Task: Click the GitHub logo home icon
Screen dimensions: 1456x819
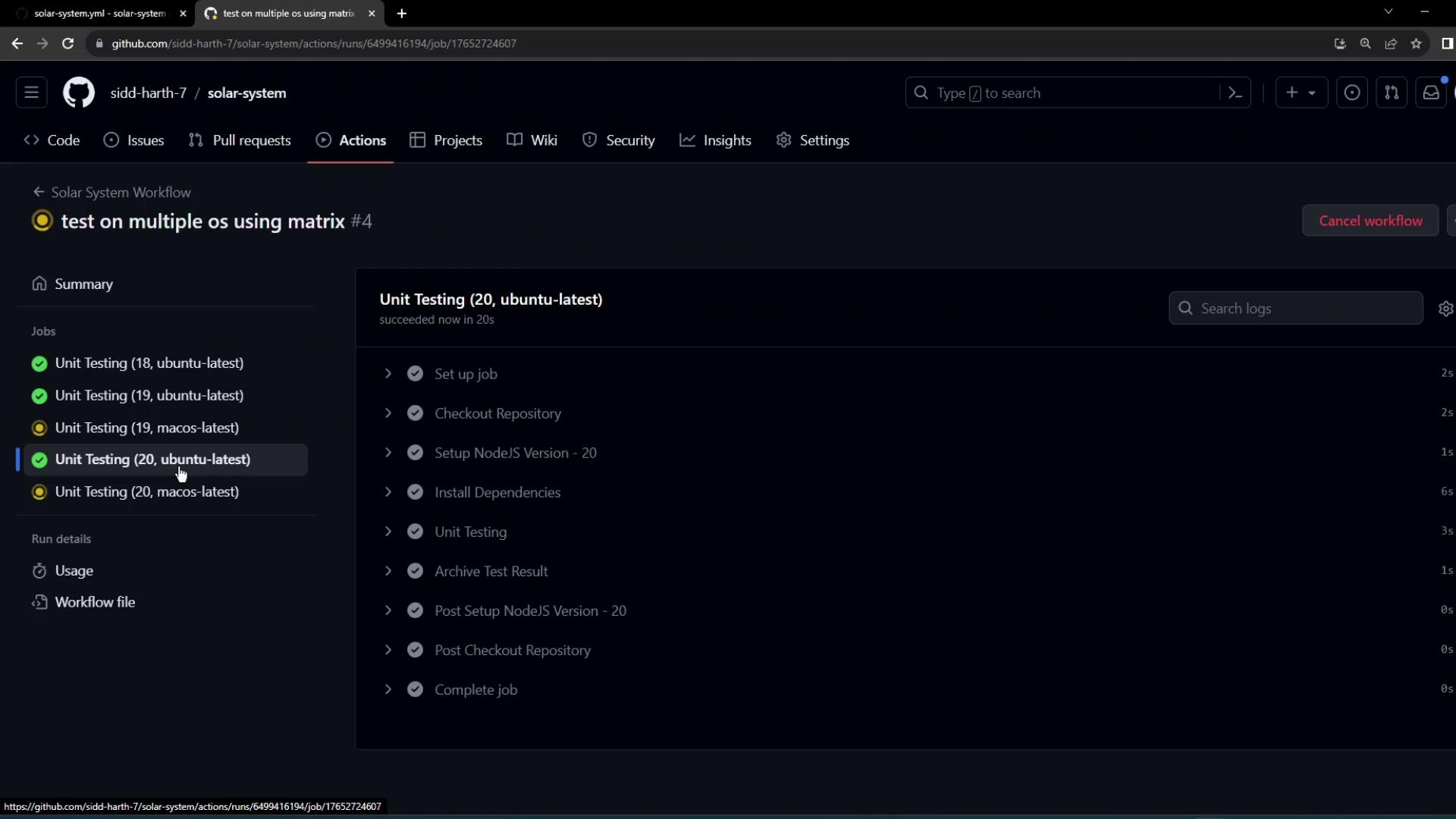Action: [x=78, y=93]
